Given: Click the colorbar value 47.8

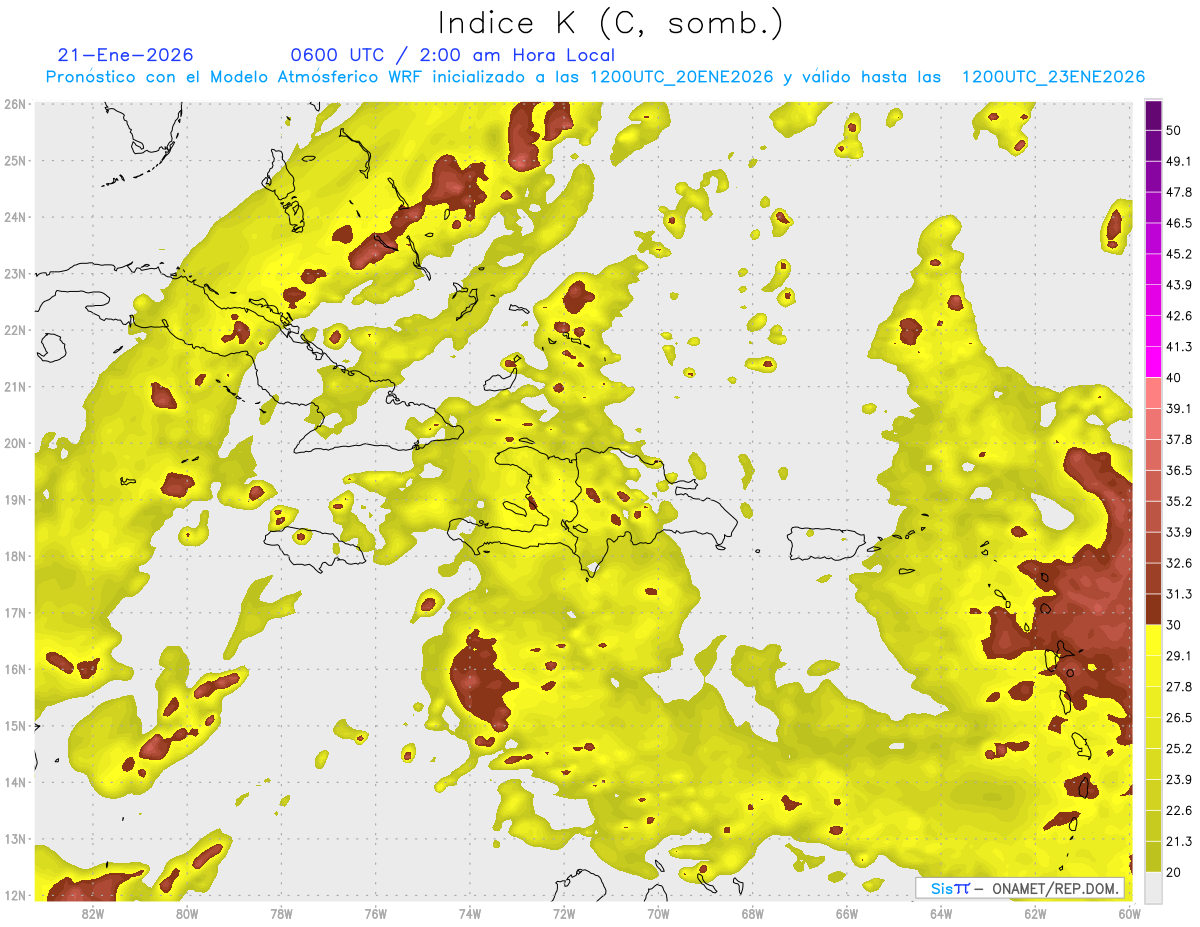Looking at the screenshot, I should 1179,192.
